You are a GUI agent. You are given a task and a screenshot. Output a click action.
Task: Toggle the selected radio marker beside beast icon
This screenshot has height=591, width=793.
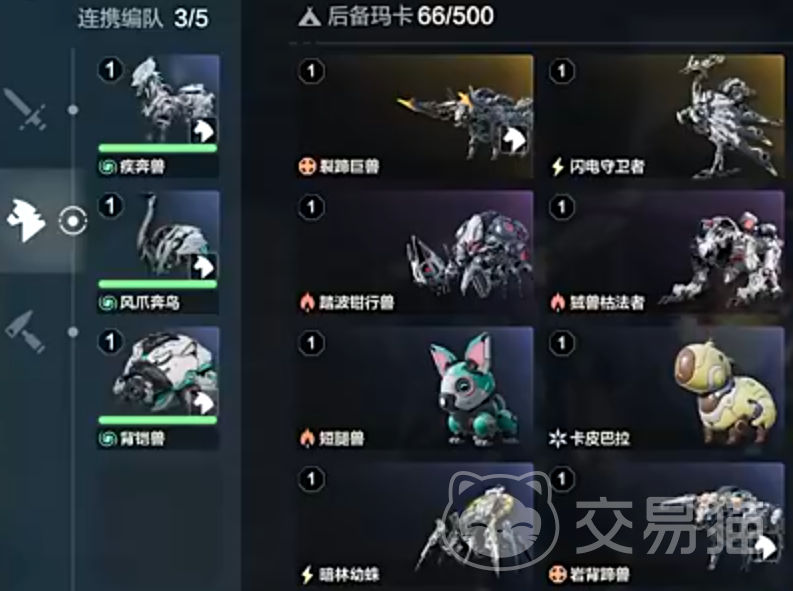click(x=73, y=220)
